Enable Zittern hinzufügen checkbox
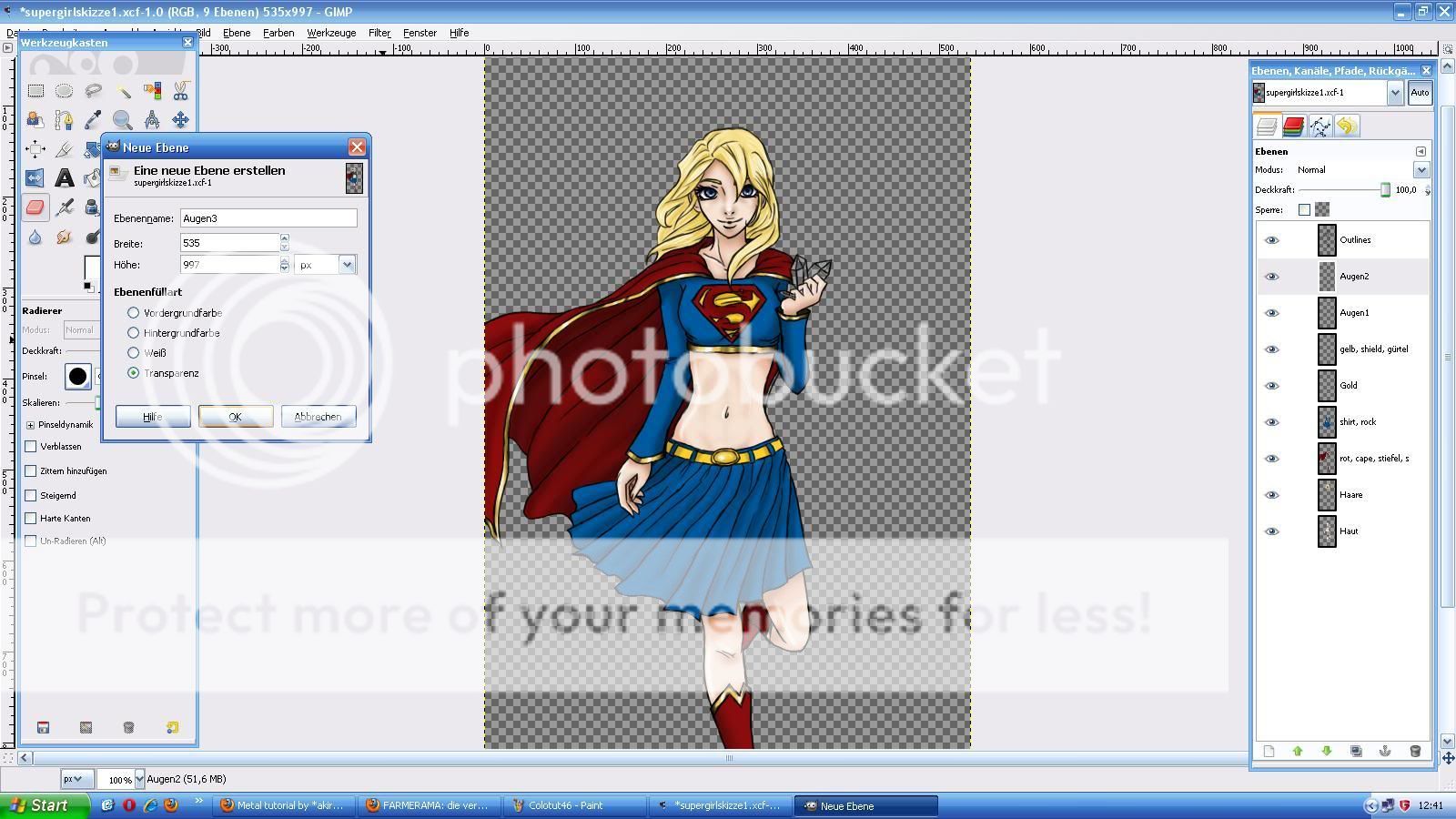 [x=31, y=471]
